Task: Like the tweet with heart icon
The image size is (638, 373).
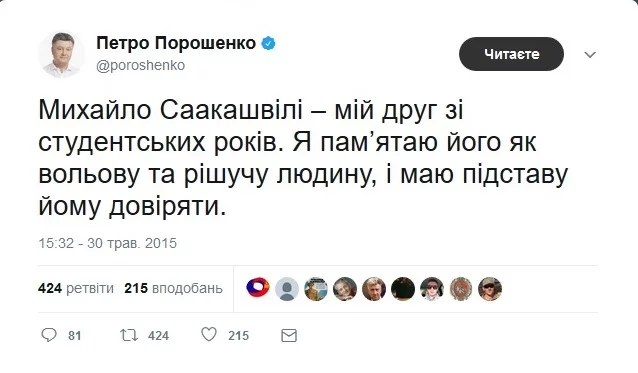Action: [x=209, y=335]
